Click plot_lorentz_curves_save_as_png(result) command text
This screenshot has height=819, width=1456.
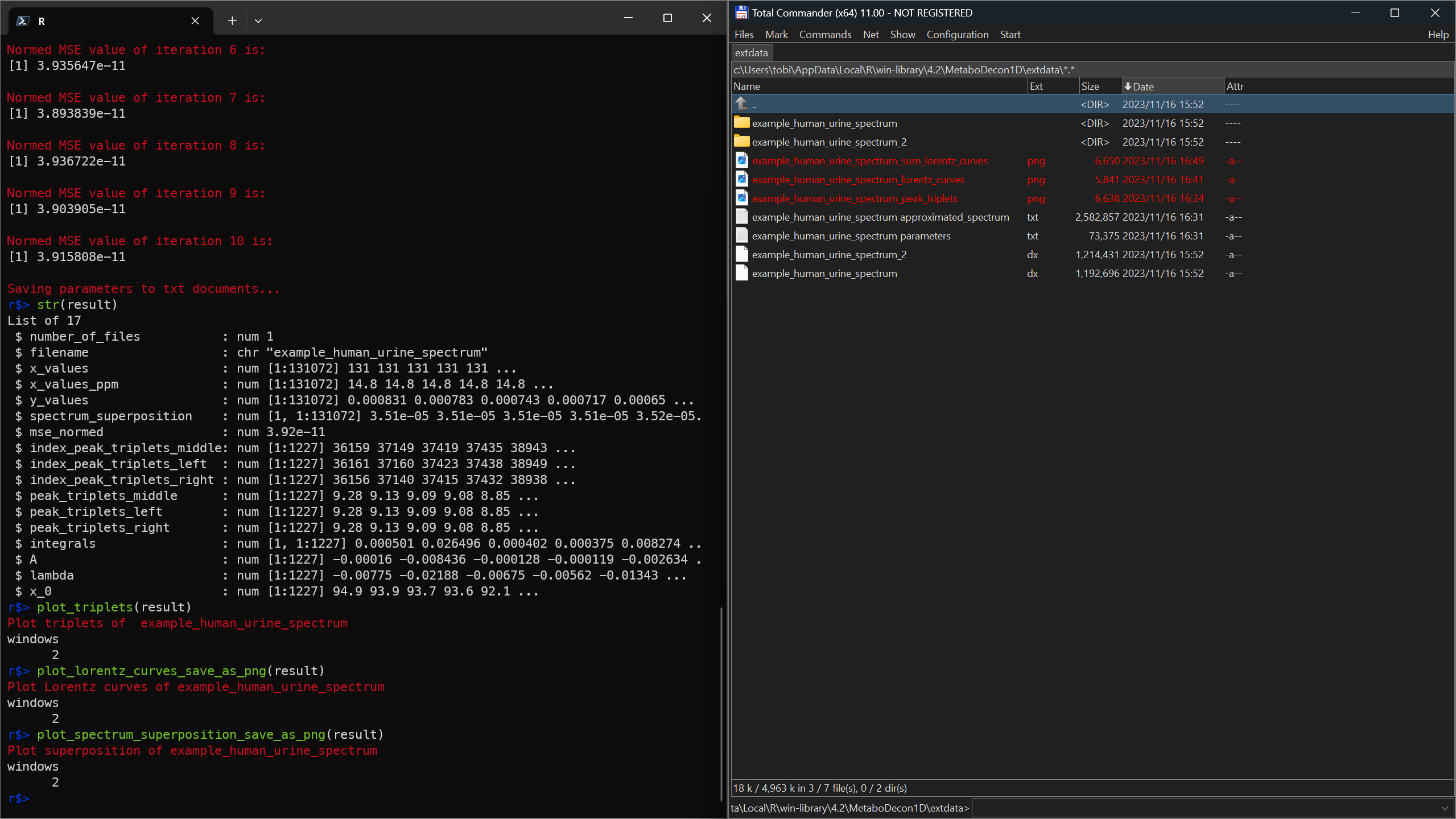[x=181, y=671]
